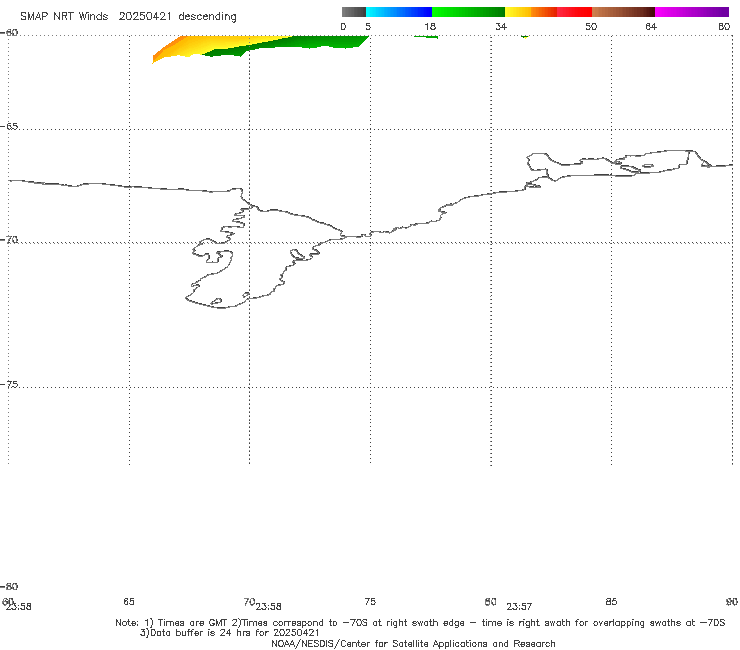Screen dimensions: 740x650
Task: Click the '85' longitude axis label
Action: [611, 601]
